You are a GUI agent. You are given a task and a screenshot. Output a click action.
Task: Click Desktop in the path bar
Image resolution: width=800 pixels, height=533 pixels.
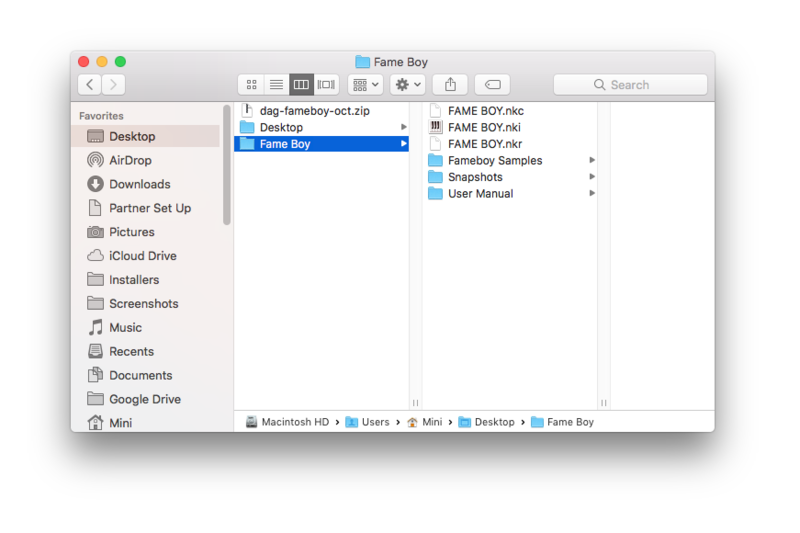click(487, 422)
